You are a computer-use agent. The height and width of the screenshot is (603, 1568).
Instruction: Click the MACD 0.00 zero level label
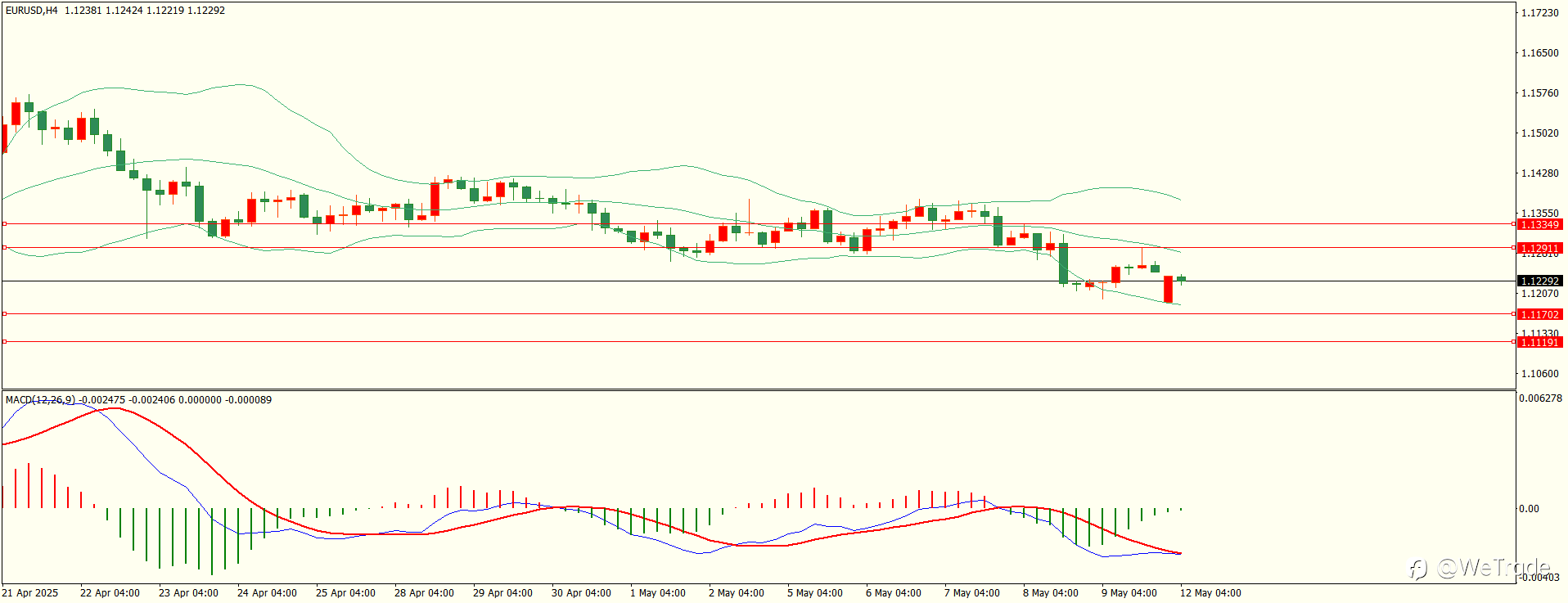tap(1529, 509)
